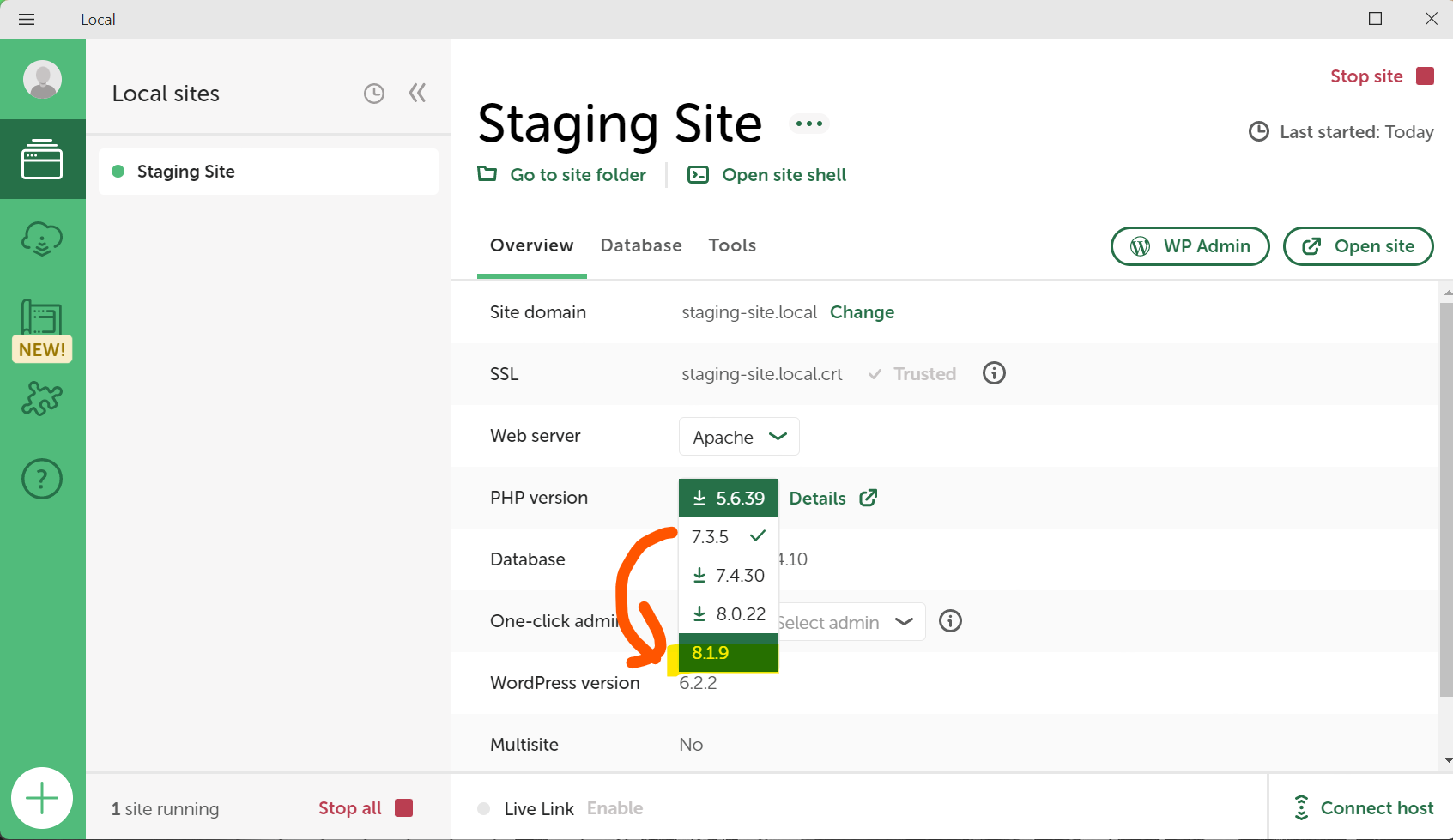The width and height of the screenshot is (1453, 840).
Task: Open Add-ons puzzle piece icon
Action: pyautogui.click(x=42, y=399)
